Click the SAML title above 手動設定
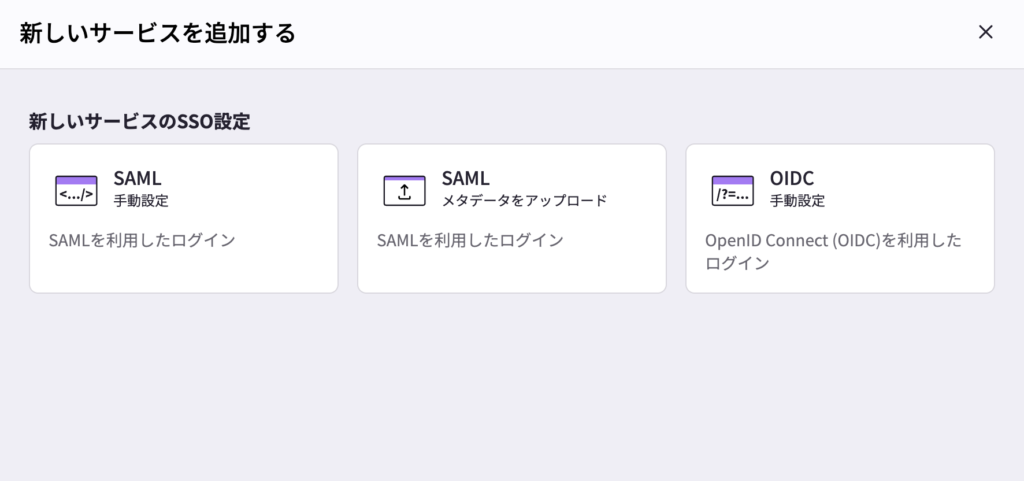Image resolution: width=1024 pixels, height=481 pixels. click(x=137, y=178)
